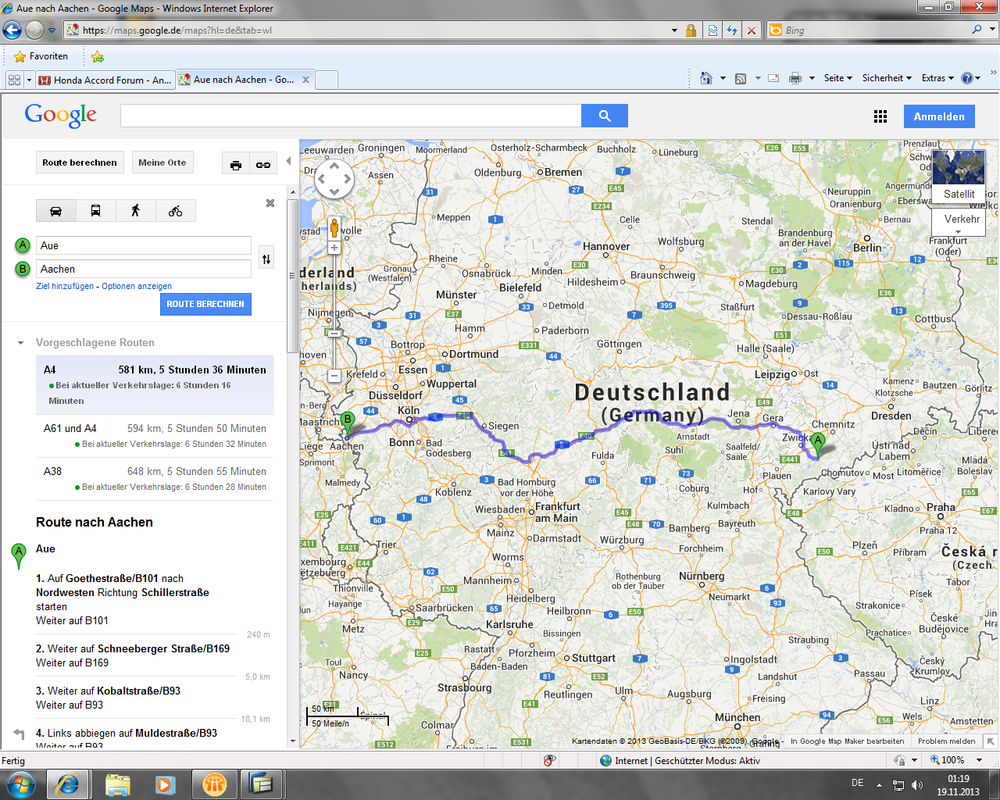This screenshot has width=1000, height=800.
Task: Grab the Pegman street view figure
Action: coord(334,228)
